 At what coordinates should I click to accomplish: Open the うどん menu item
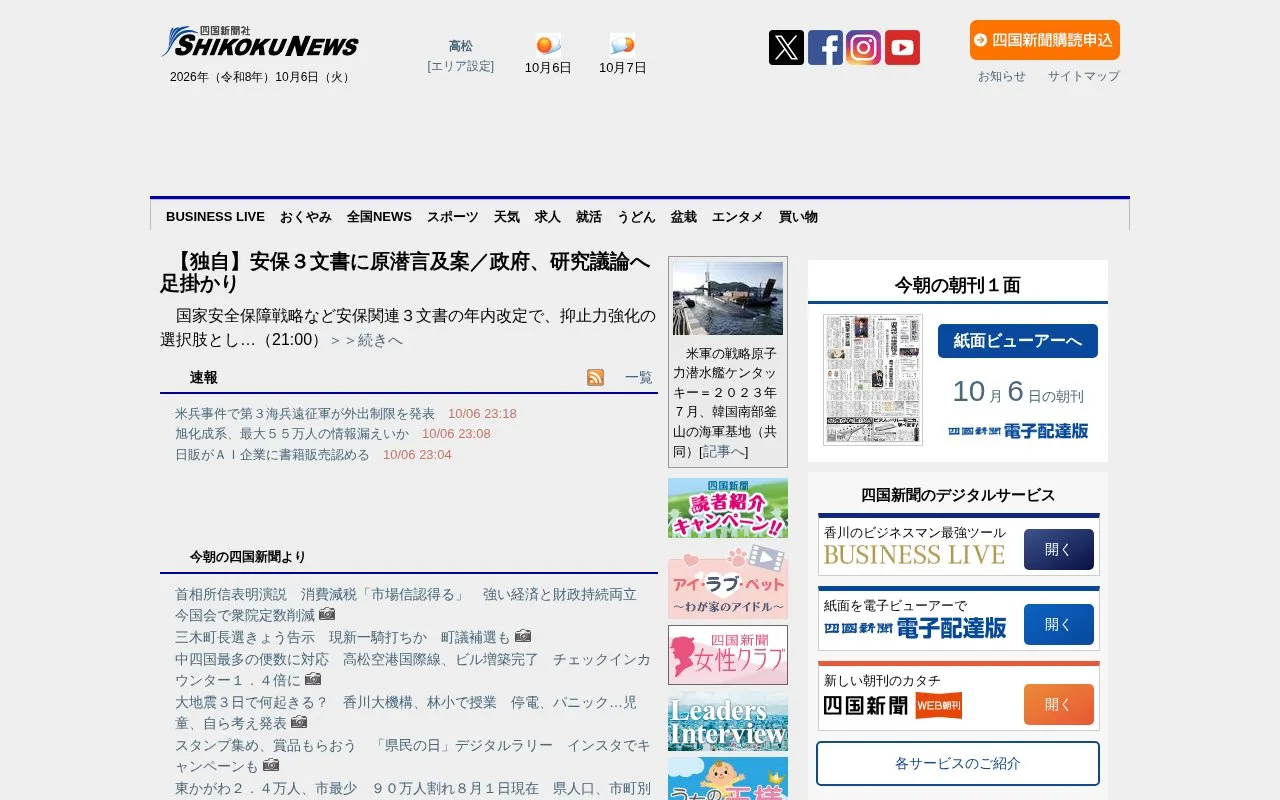coord(636,217)
